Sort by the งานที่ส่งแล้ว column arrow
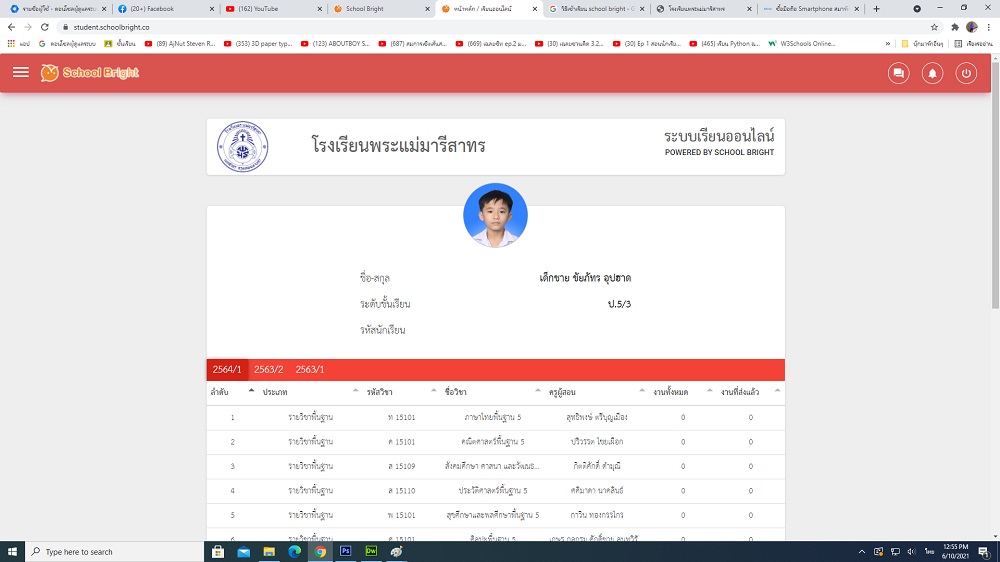 [x=777, y=390]
